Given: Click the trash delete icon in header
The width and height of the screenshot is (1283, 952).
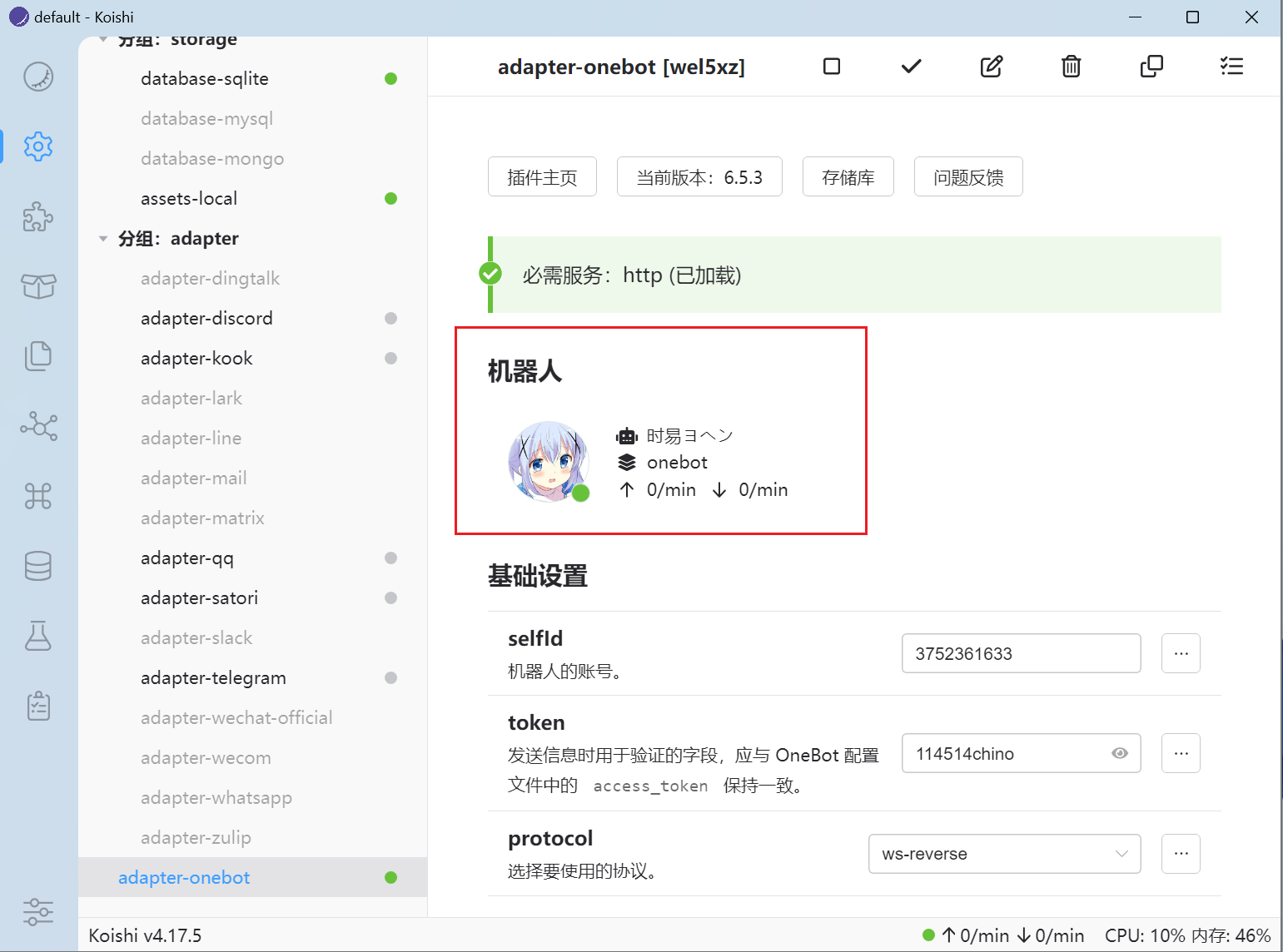Looking at the screenshot, I should point(1072,67).
